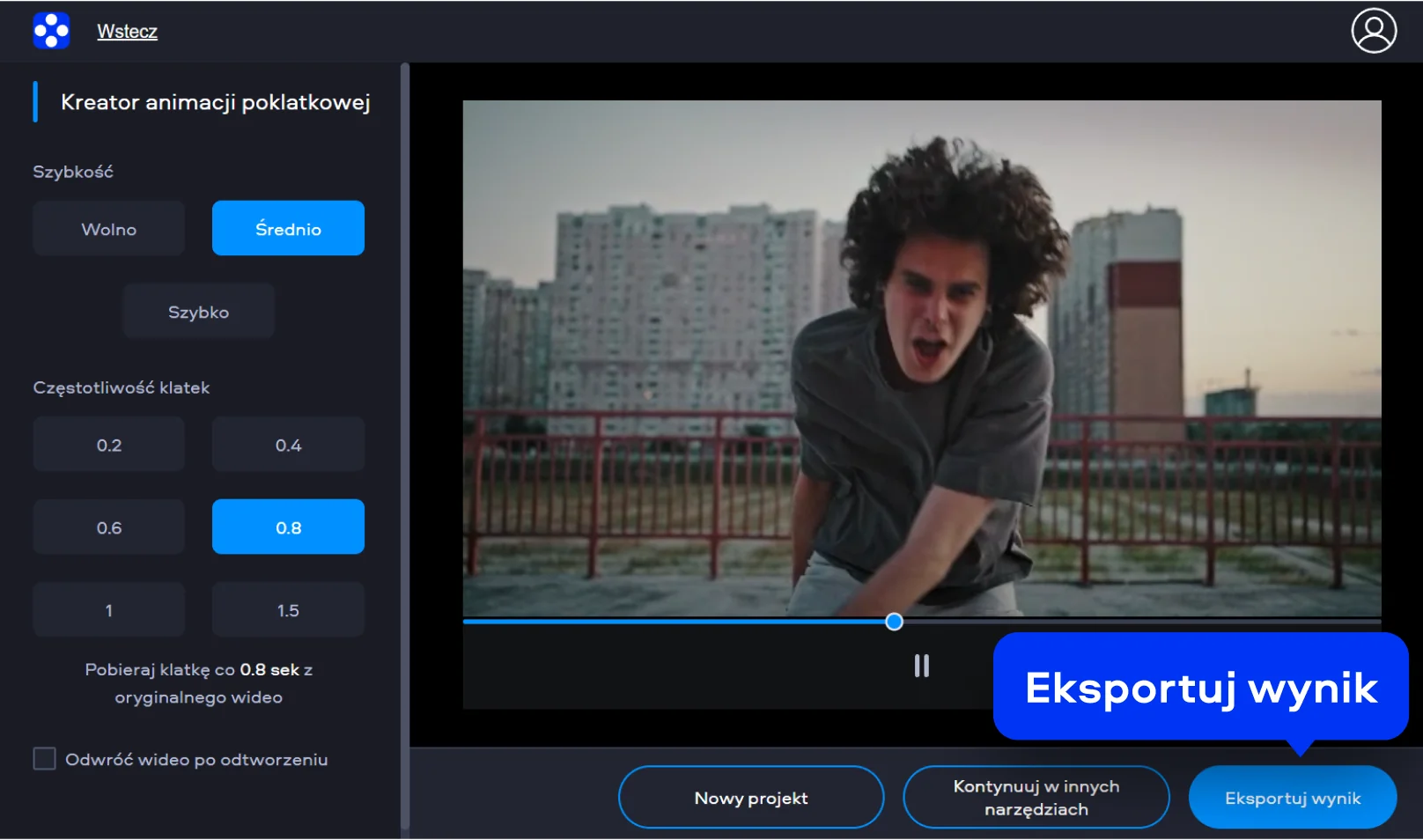
Task: Click the Kreator animacji poklatkowej heading
Action: point(216,102)
